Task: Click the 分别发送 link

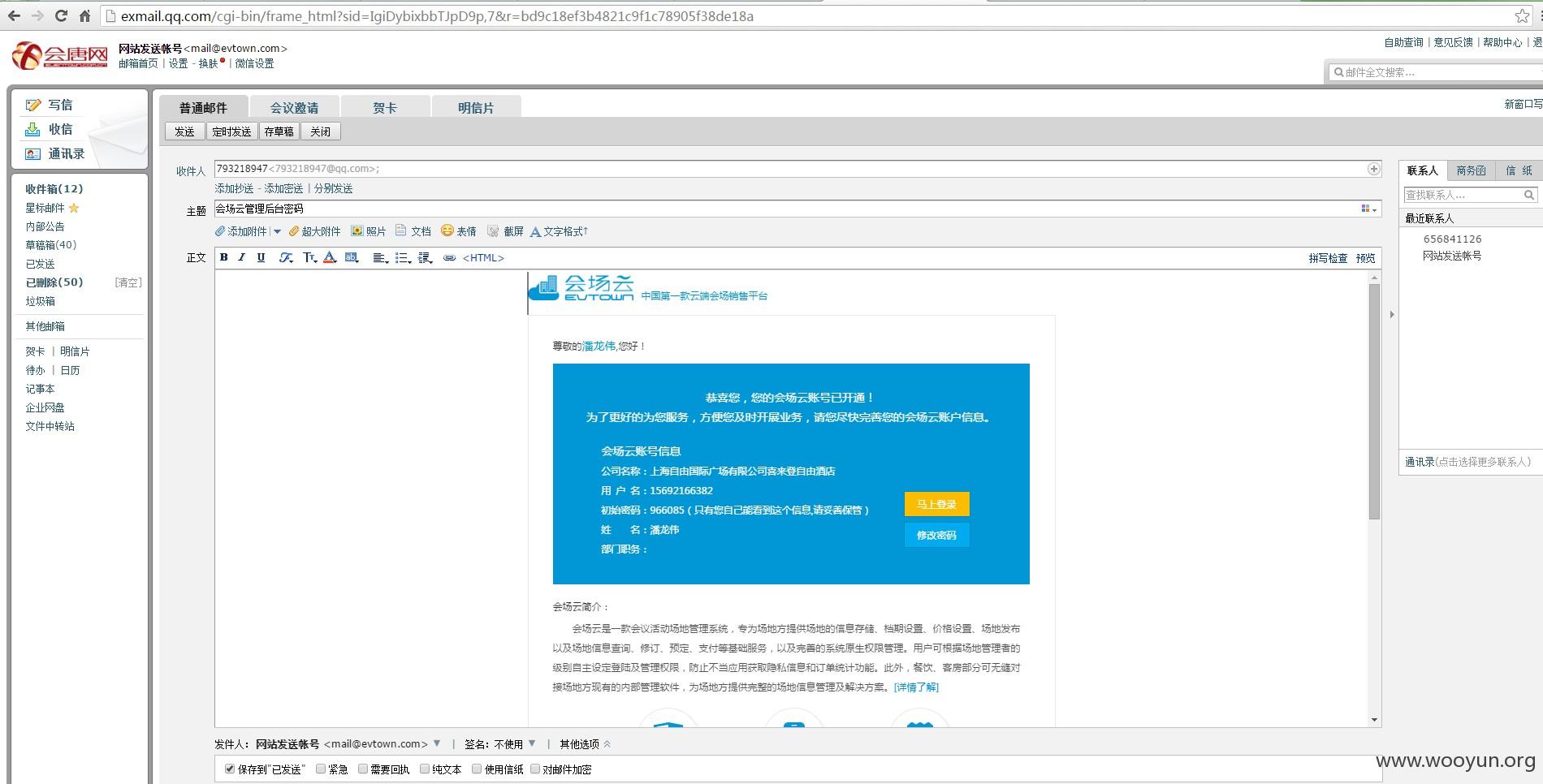Action: coord(333,188)
